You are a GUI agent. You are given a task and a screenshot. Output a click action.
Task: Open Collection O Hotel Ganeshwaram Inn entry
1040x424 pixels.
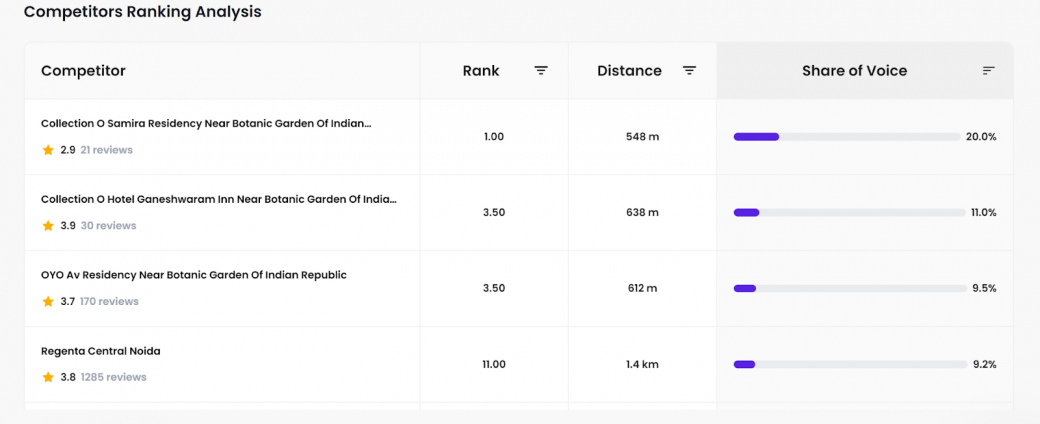(x=219, y=199)
